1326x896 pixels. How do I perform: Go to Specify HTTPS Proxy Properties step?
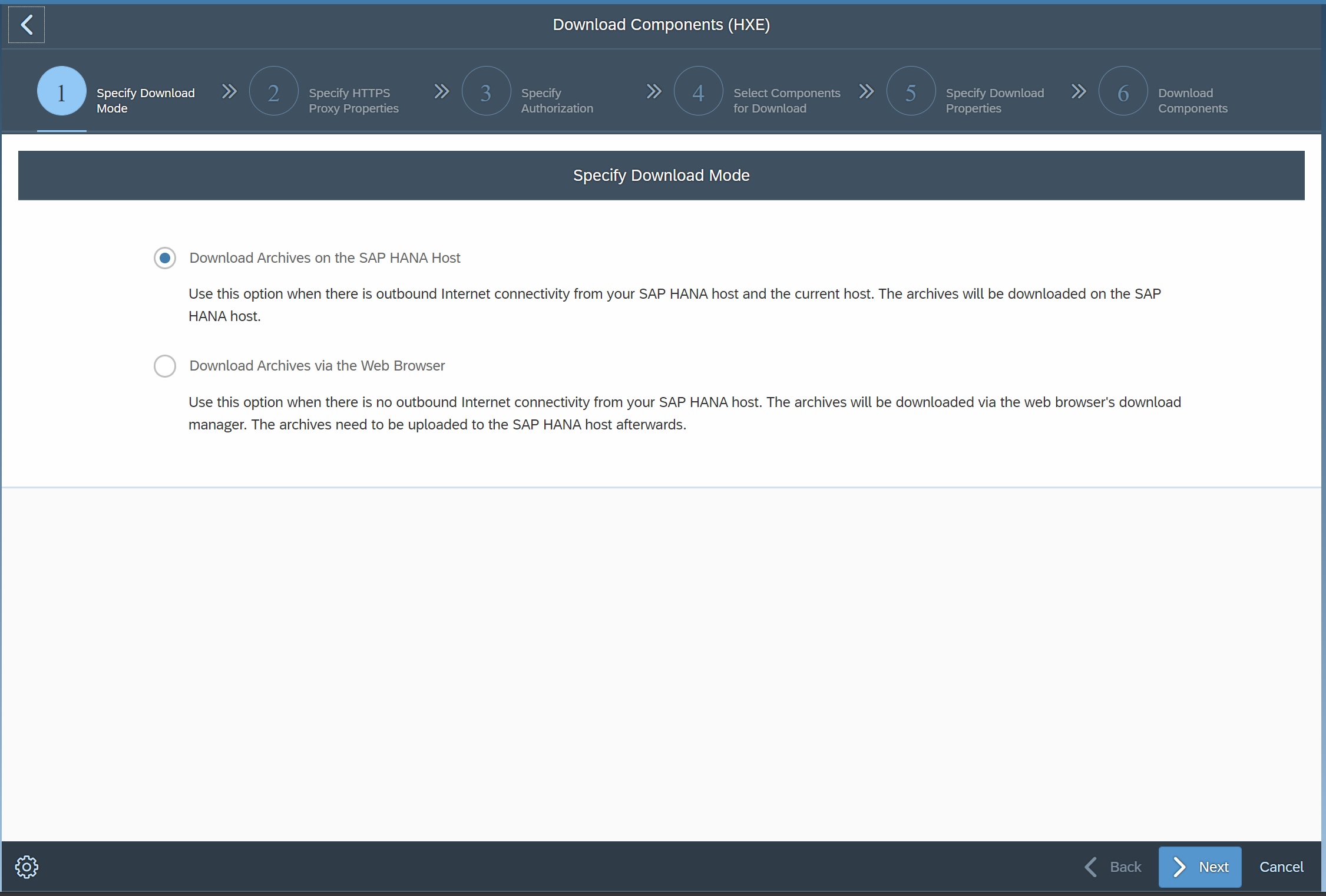coord(353,100)
